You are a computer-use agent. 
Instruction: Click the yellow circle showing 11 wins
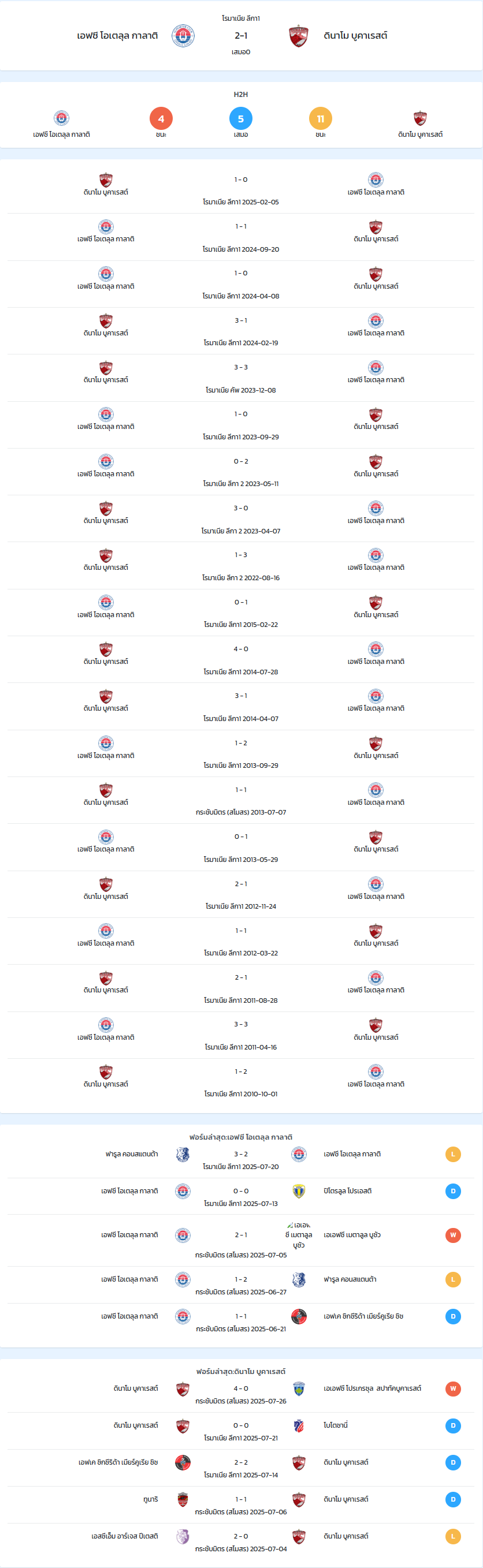click(x=321, y=119)
